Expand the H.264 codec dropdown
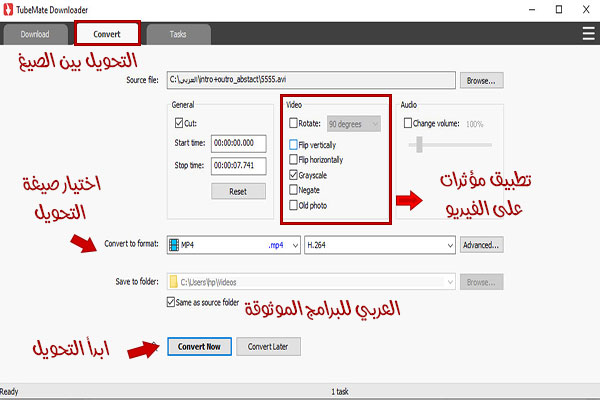 [380, 245]
